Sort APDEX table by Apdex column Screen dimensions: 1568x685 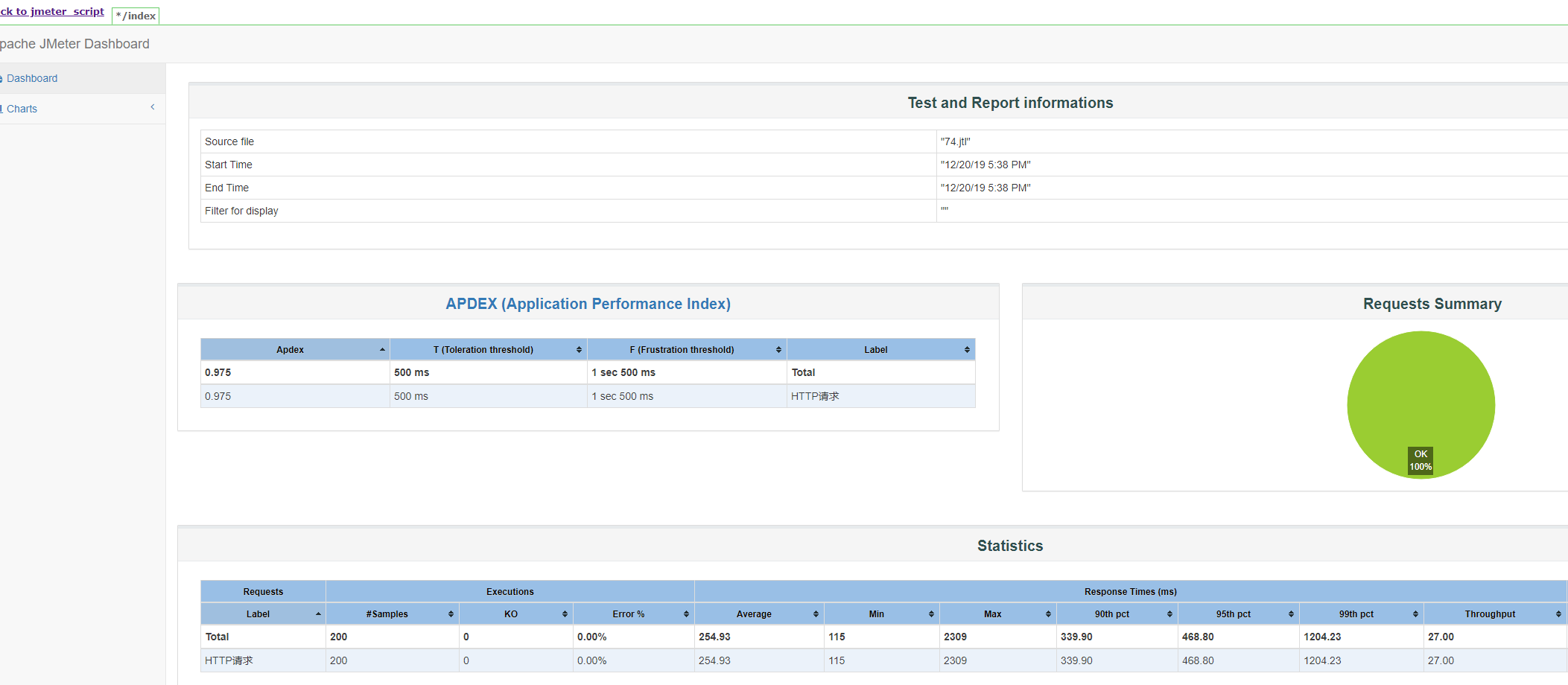point(295,349)
